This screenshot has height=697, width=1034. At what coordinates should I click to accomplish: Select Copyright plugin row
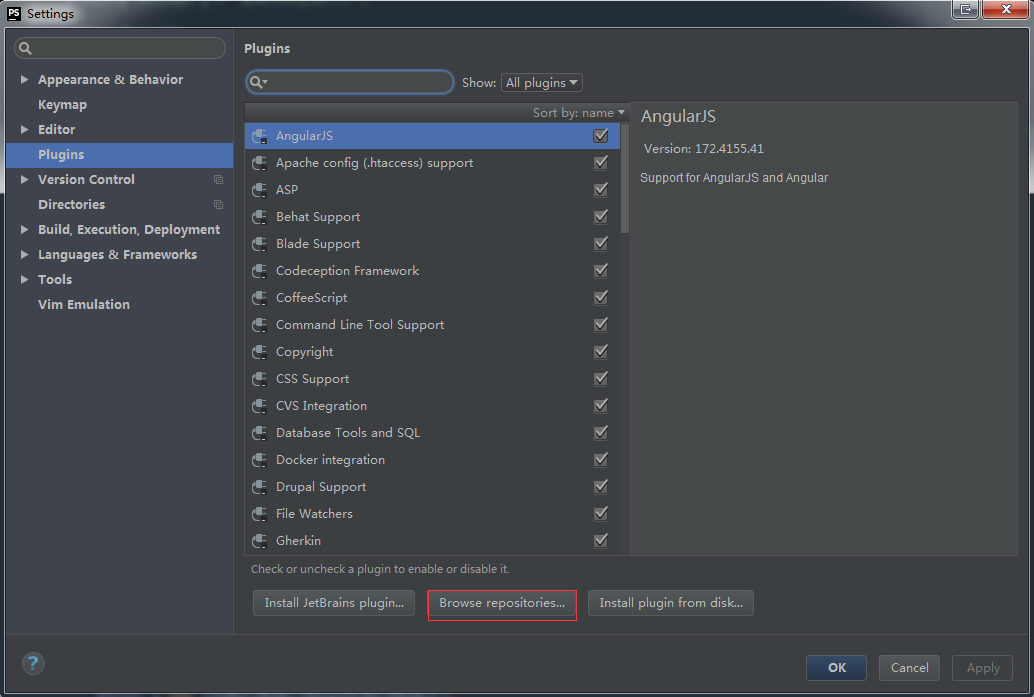point(432,352)
